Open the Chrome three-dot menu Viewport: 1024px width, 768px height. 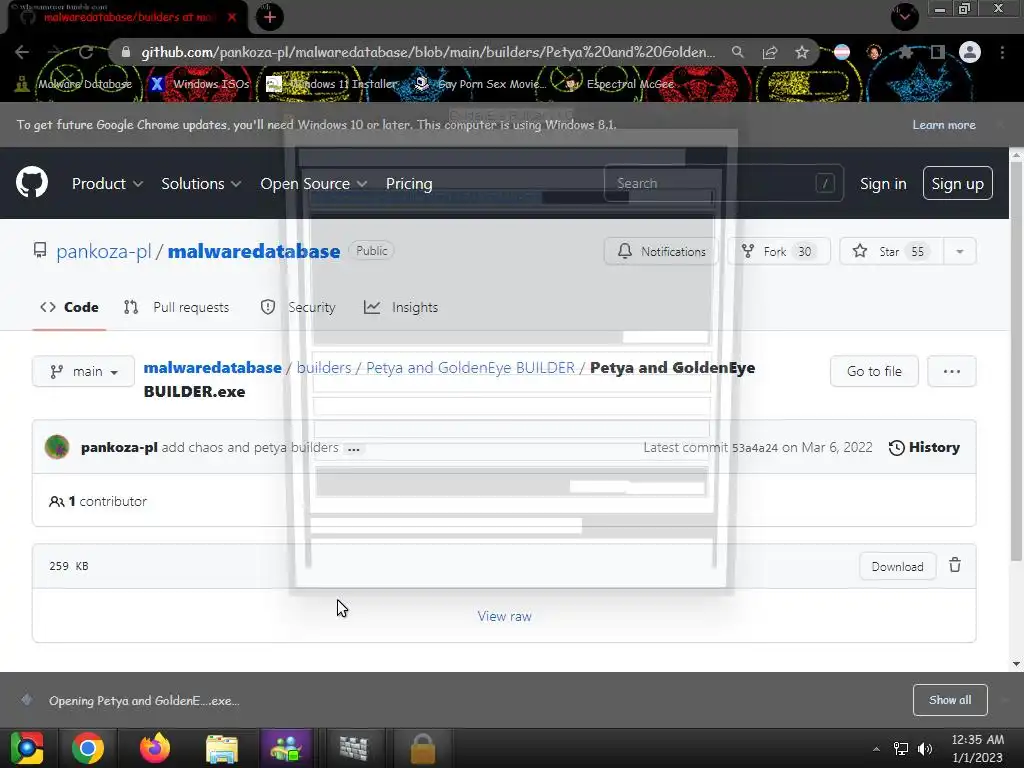[x=1002, y=52]
